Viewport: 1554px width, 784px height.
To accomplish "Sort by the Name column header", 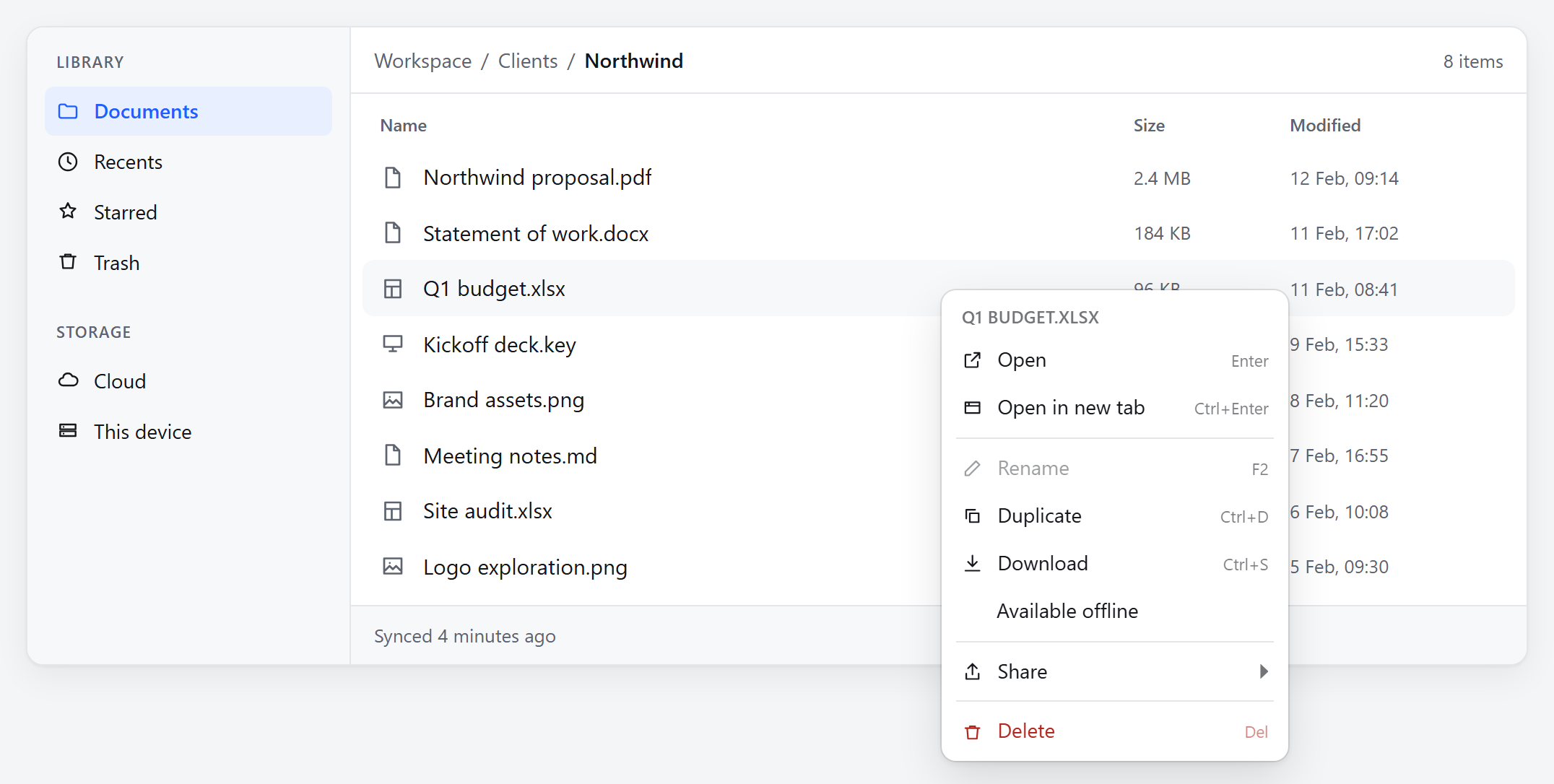I will tap(404, 126).
